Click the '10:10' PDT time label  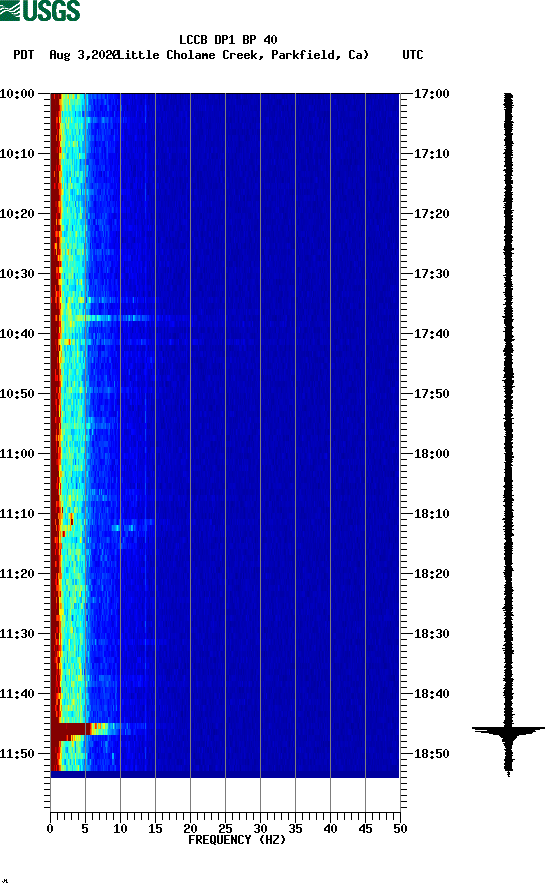(x=18, y=154)
